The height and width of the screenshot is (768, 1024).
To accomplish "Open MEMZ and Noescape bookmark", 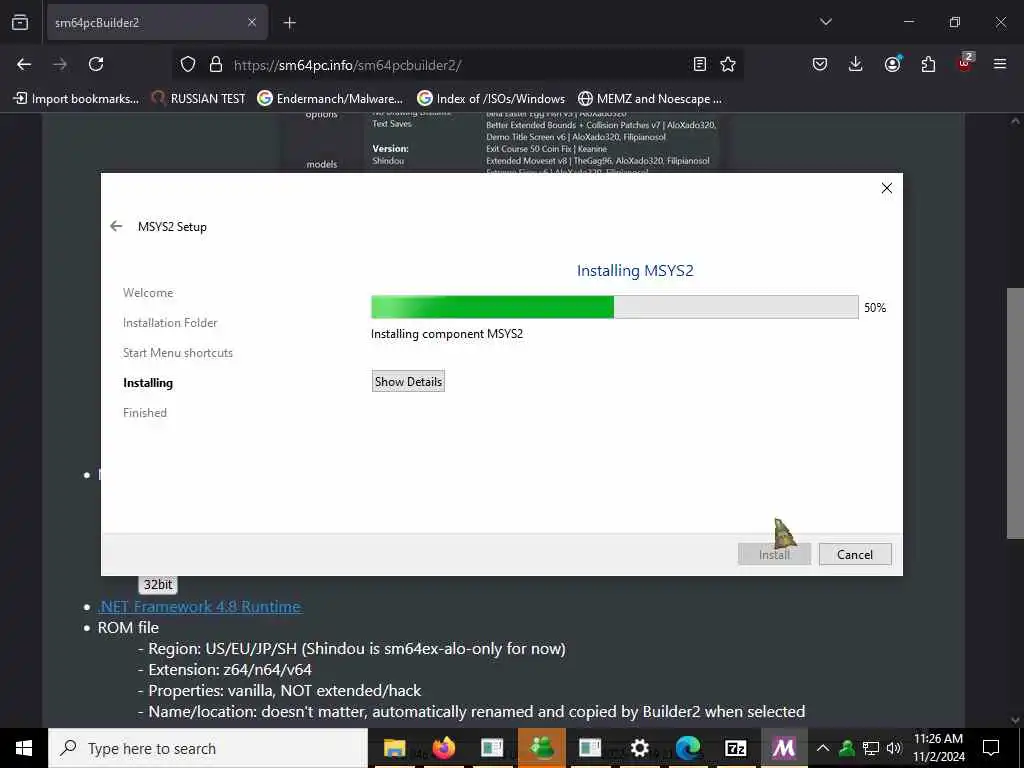I will click(650, 99).
